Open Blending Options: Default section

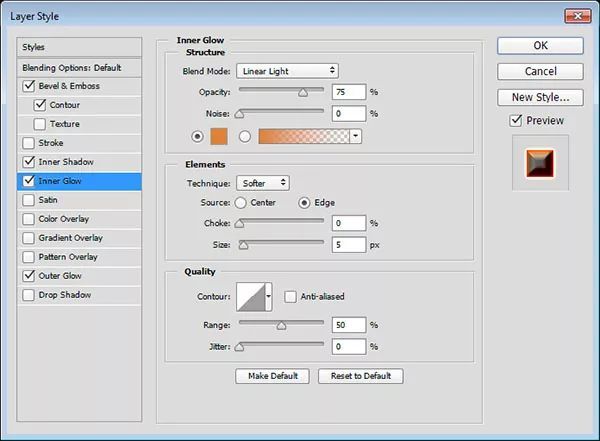79,68
